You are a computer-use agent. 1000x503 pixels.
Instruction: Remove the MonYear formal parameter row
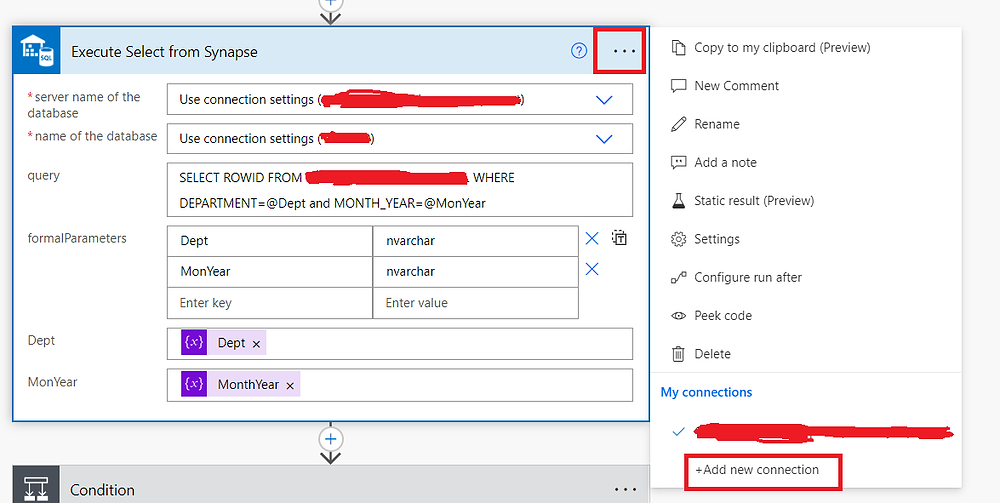pos(592,270)
